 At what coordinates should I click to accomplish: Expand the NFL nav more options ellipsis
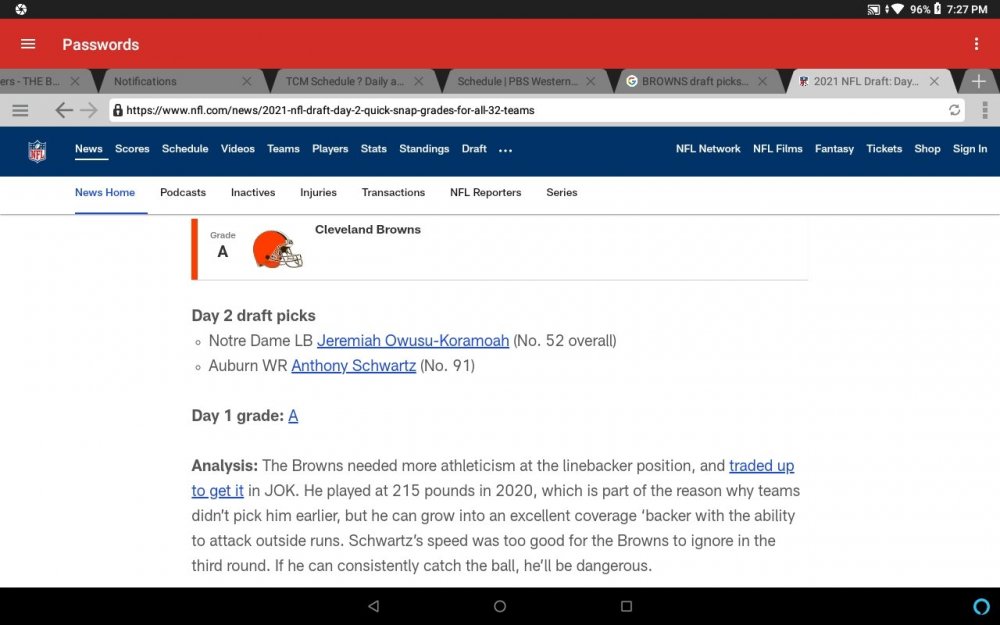[x=506, y=151]
